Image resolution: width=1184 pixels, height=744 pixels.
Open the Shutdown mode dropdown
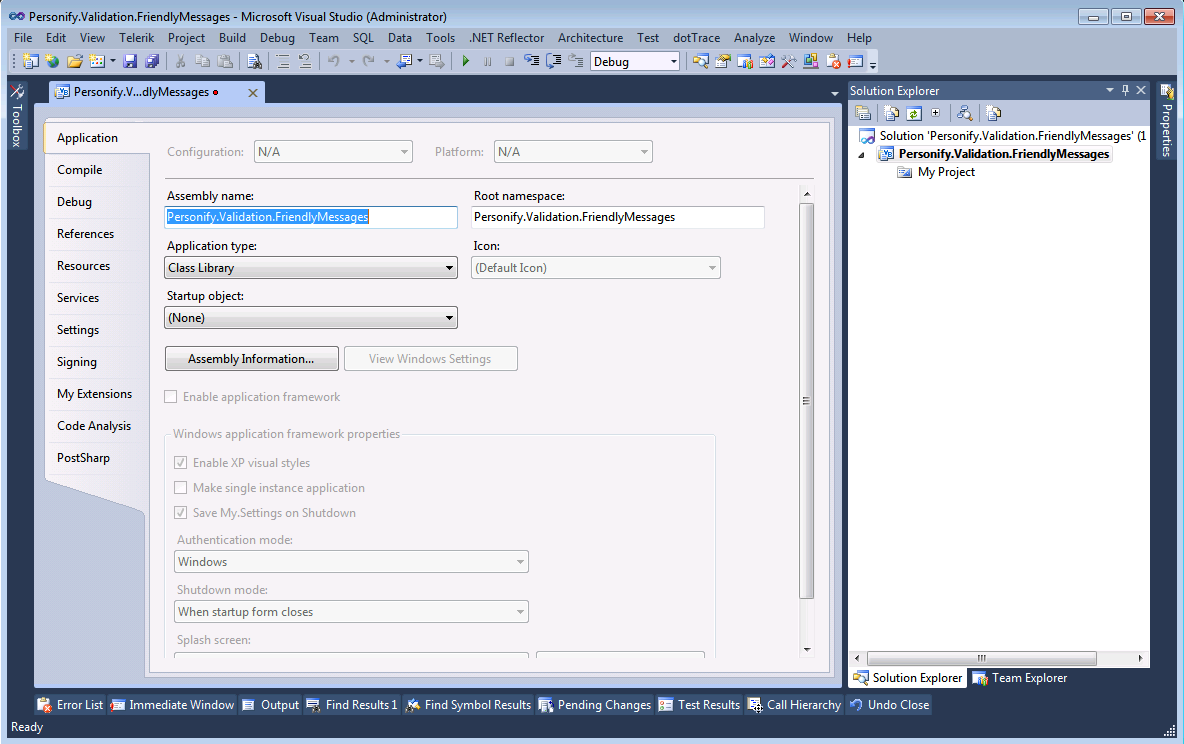pos(351,612)
